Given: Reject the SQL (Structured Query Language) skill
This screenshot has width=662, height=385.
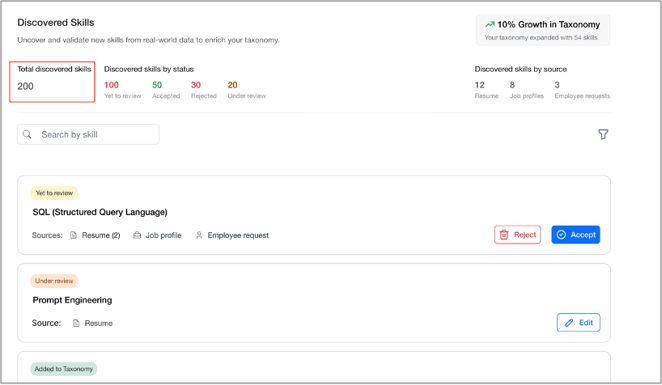Looking at the screenshot, I should (x=517, y=235).
